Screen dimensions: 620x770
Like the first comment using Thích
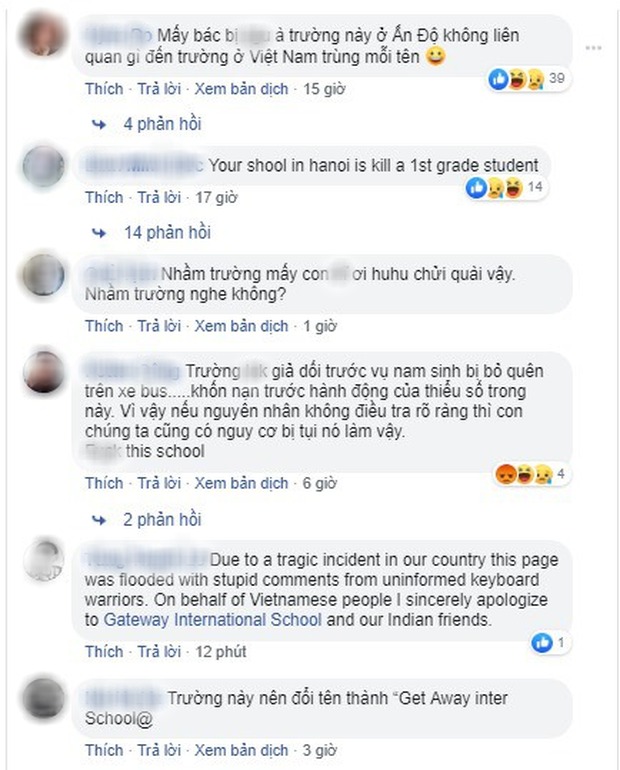coord(104,89)
